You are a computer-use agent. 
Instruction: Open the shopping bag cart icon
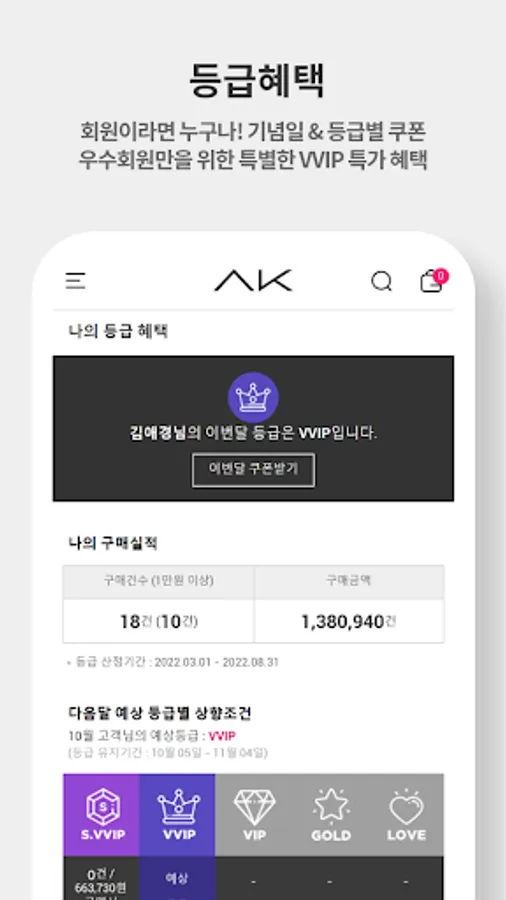click(431, 282)
